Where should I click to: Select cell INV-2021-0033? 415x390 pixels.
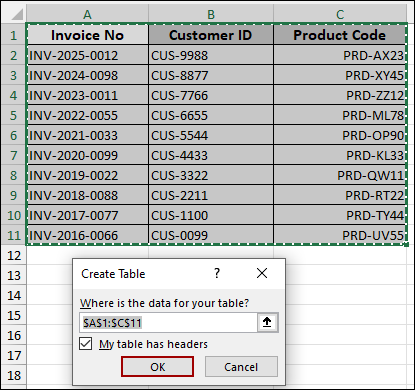87,135
